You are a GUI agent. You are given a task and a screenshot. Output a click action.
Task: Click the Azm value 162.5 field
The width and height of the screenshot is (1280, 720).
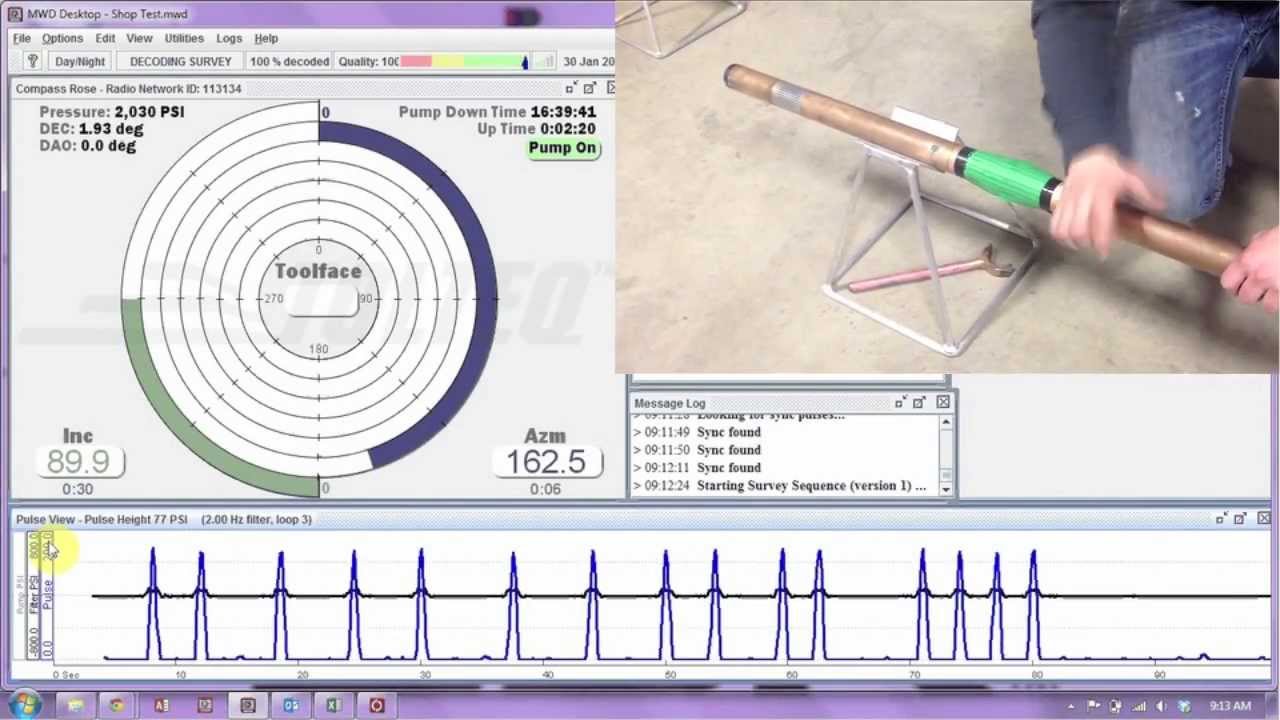click(546, 462)
